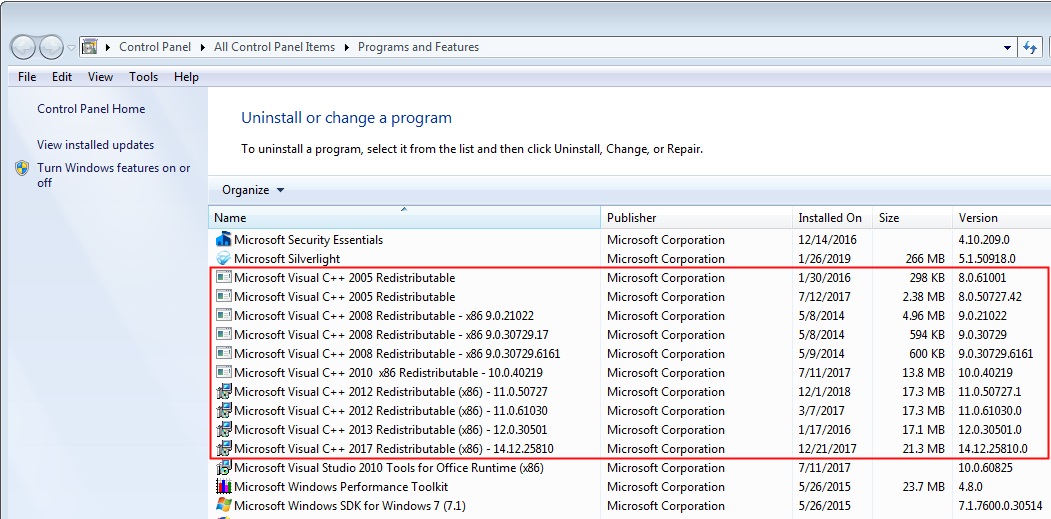Open the Organize dropdown

[x=253, y=190]
